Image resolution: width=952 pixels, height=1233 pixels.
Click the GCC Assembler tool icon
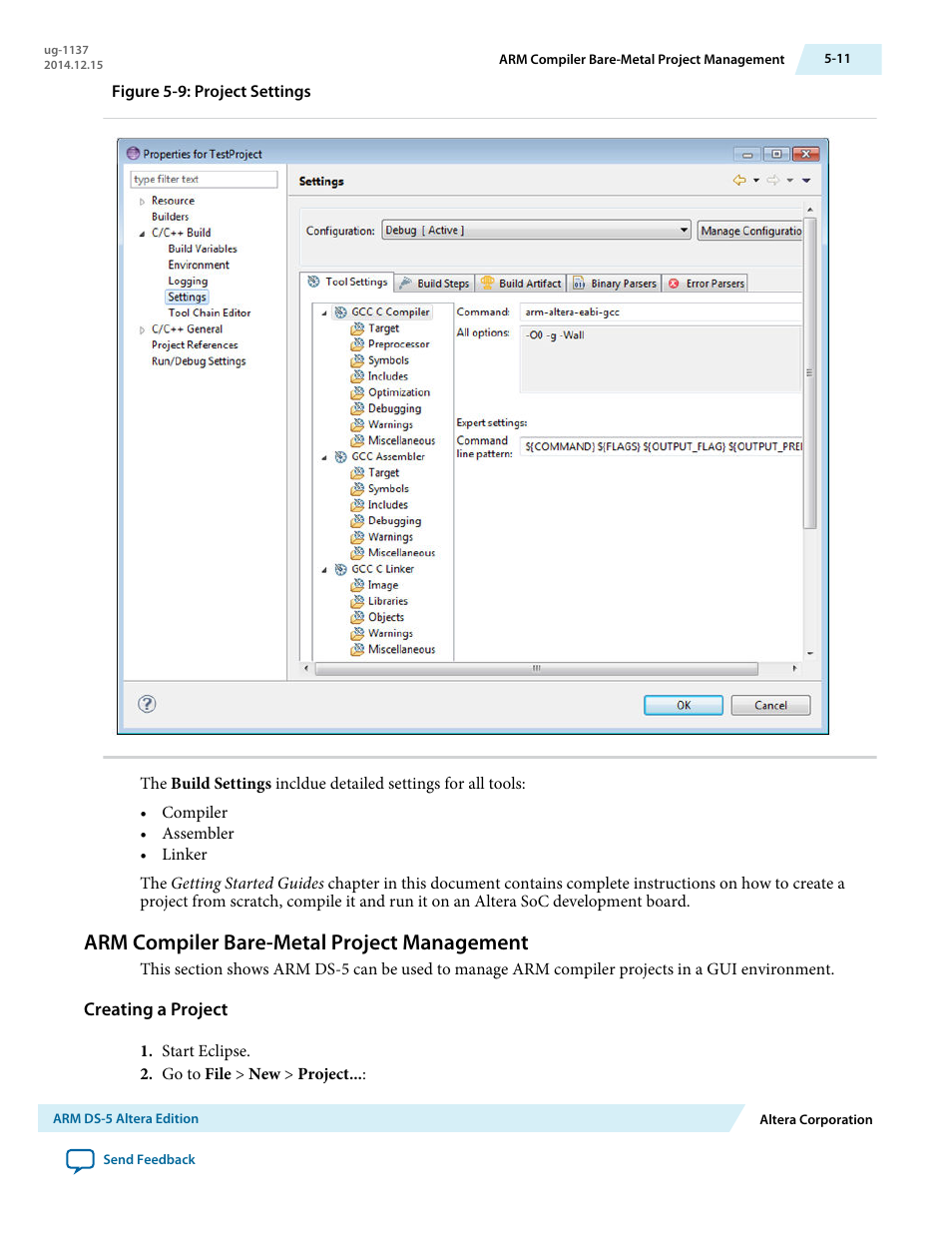click(x=341, y=457)
